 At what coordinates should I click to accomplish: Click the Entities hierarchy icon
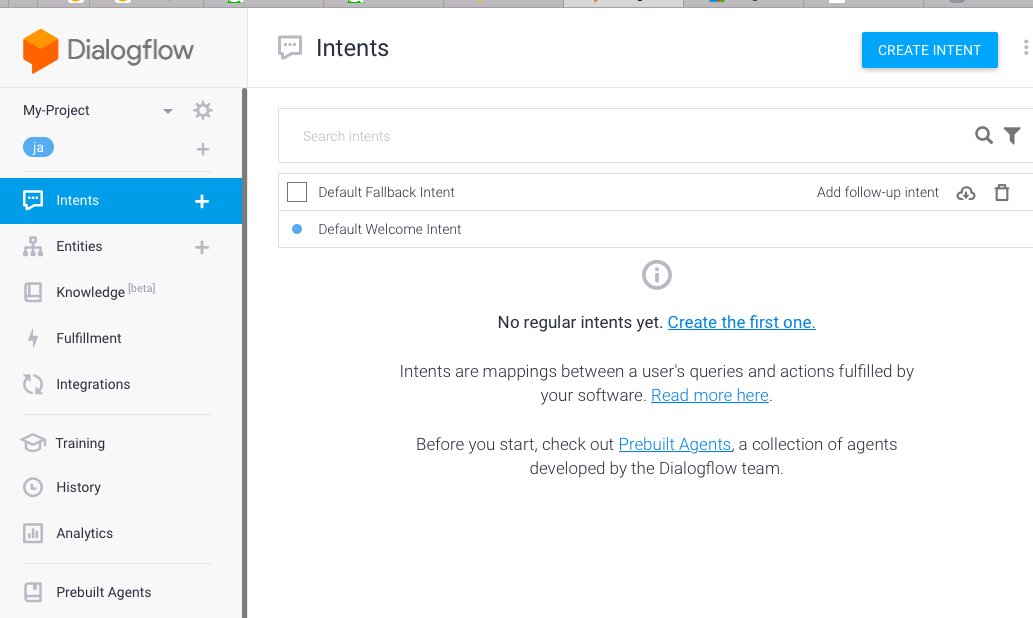[33, 246]
